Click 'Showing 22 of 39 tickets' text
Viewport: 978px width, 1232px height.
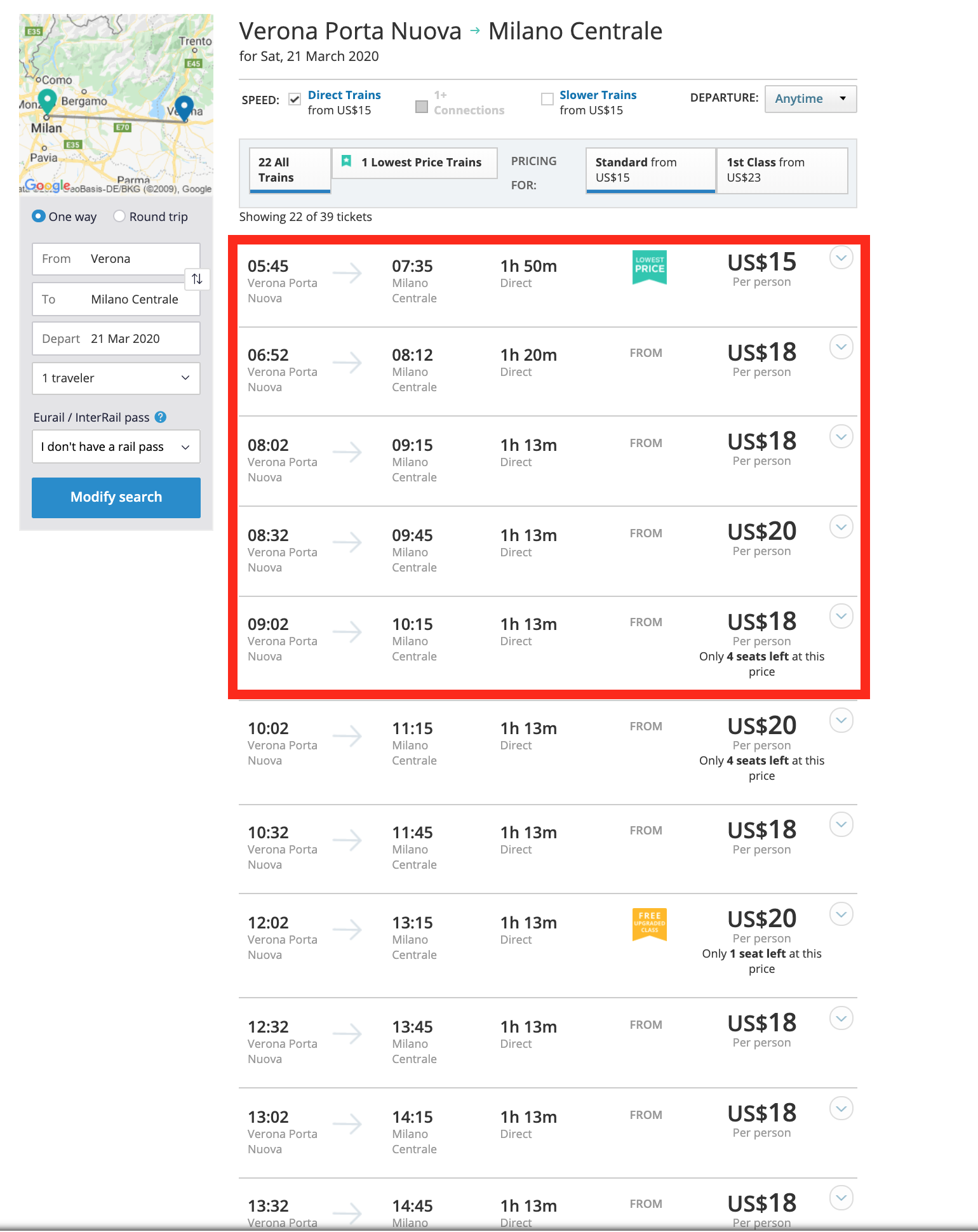point(305,217)
